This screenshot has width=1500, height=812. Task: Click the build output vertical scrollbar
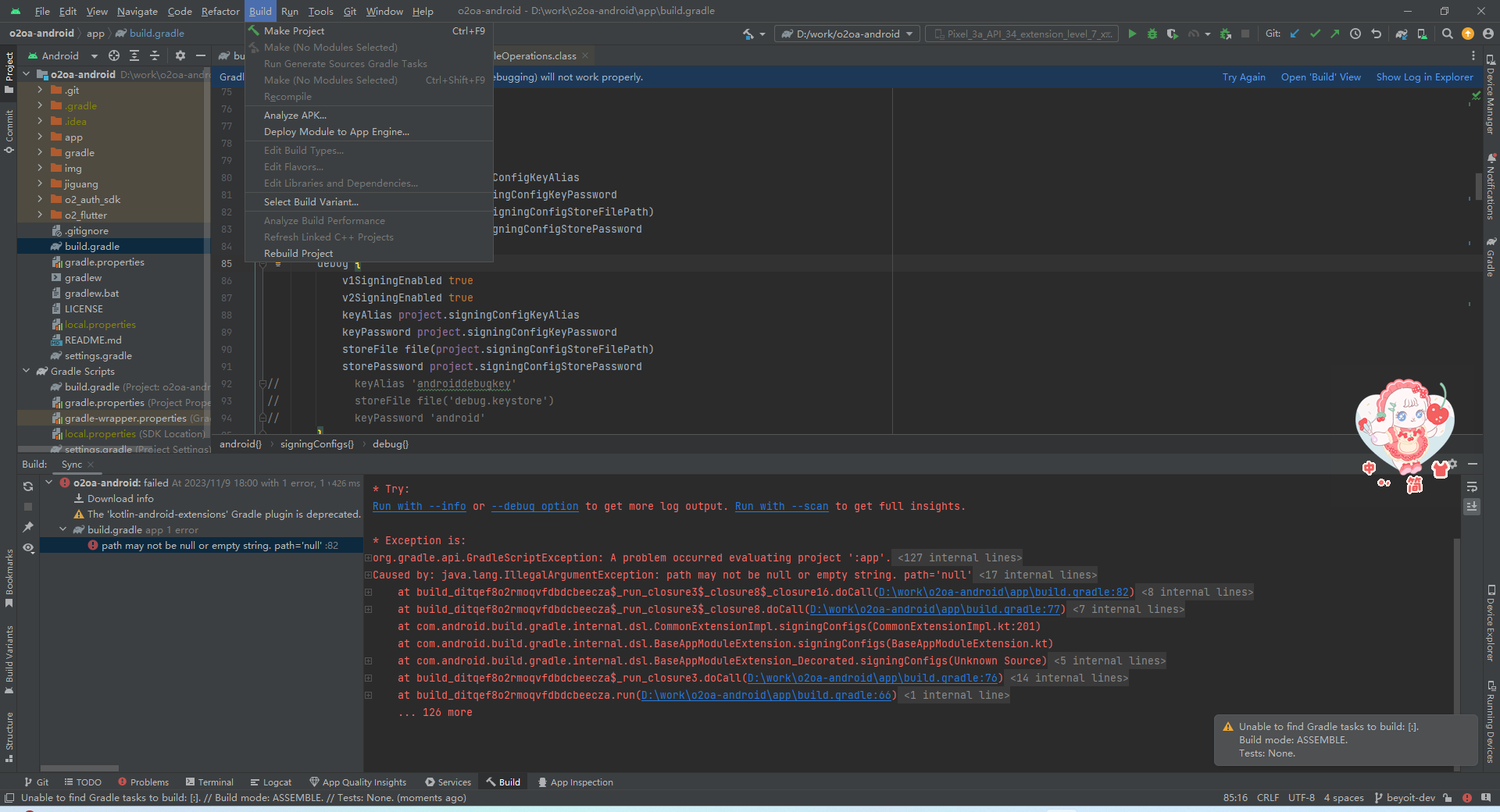tap(1455, 625)
